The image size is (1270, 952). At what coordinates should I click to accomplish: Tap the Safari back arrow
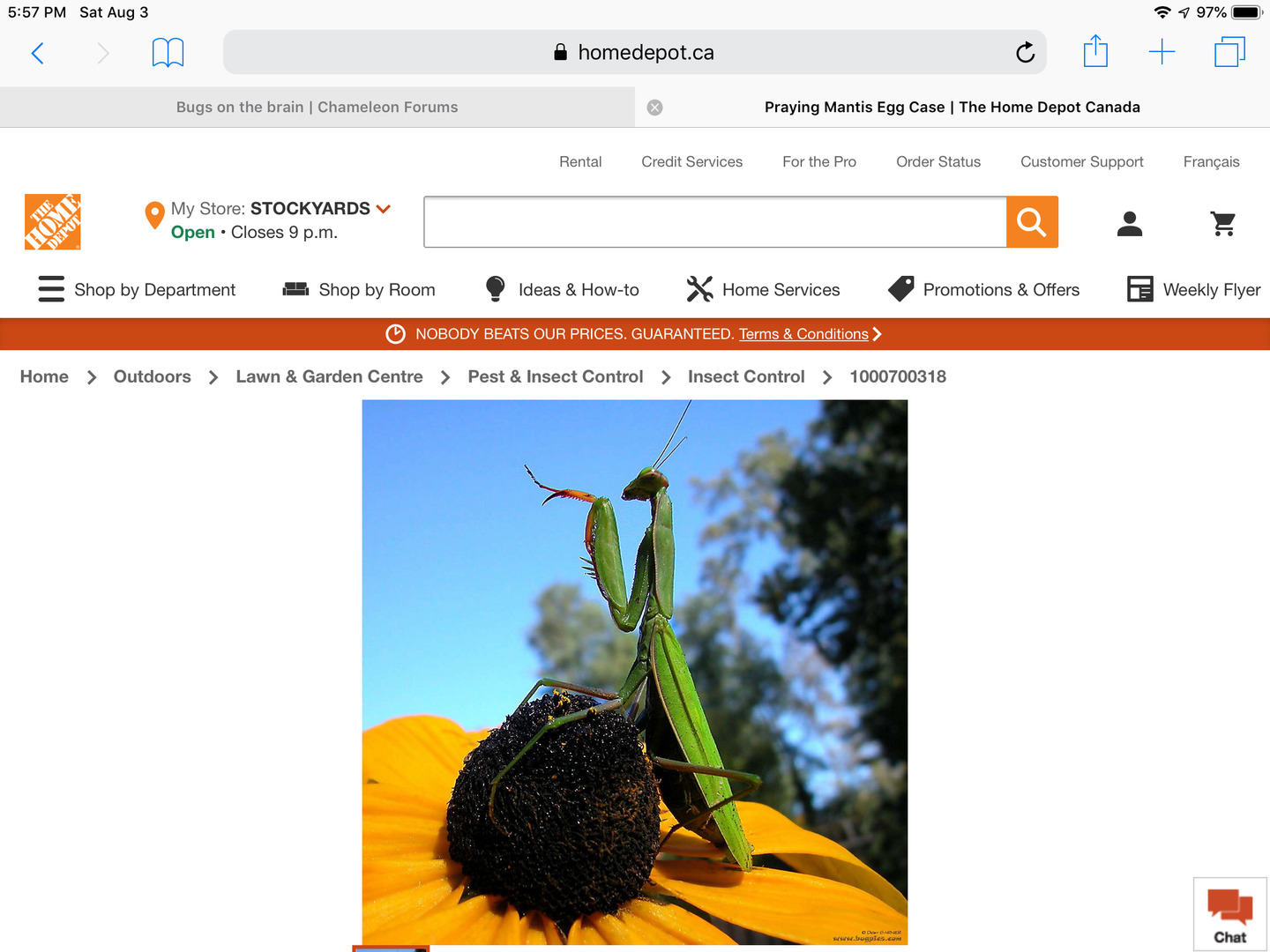[x=37, y=53]
